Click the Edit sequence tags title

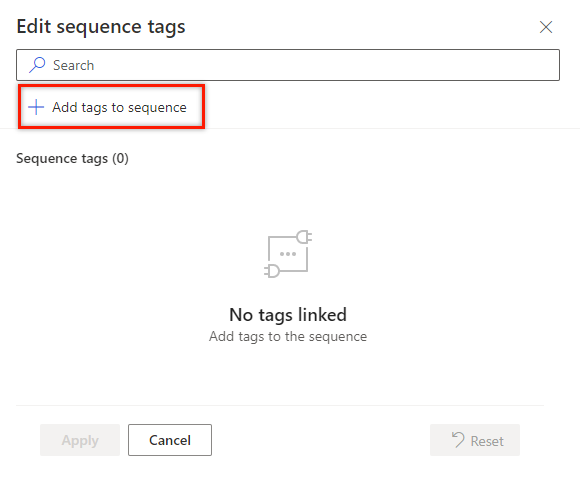tap(101, 27)
